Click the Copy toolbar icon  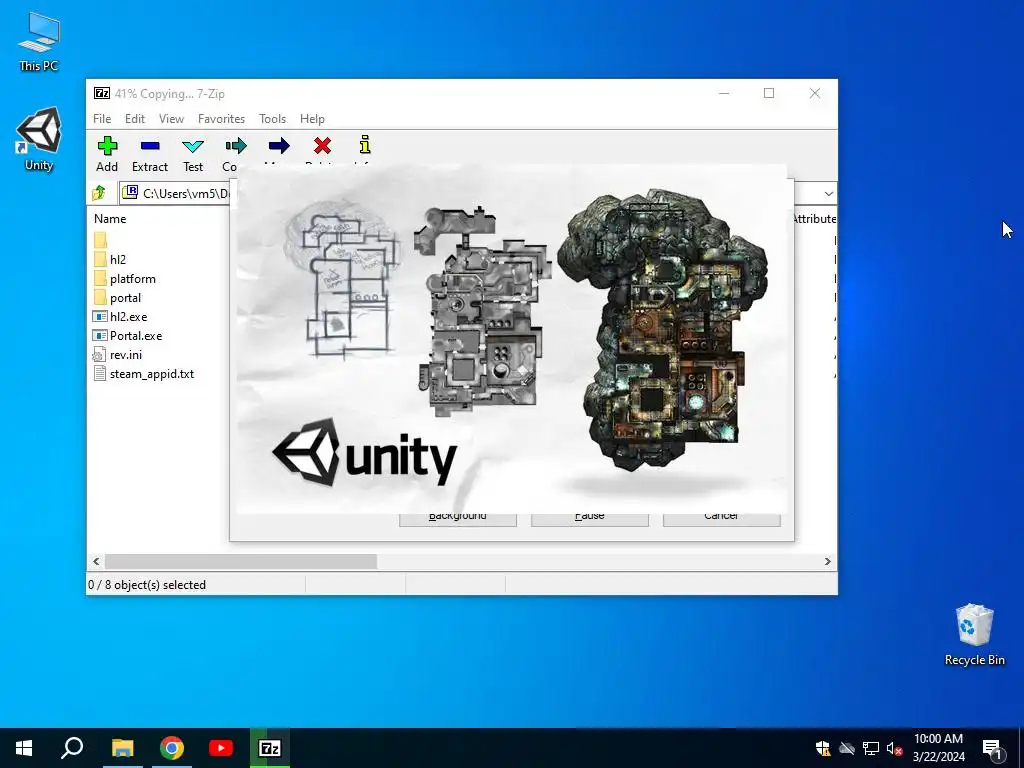point(236,146)
